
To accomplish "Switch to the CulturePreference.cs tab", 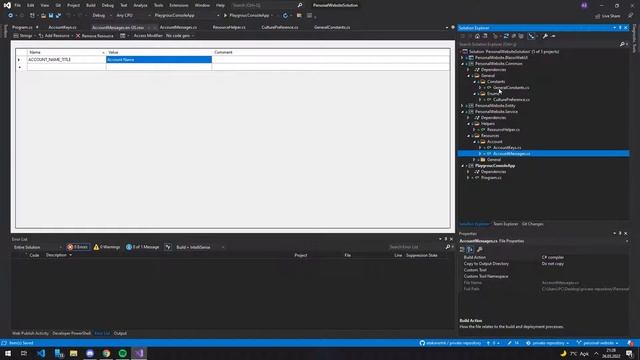I will [280, 27].
